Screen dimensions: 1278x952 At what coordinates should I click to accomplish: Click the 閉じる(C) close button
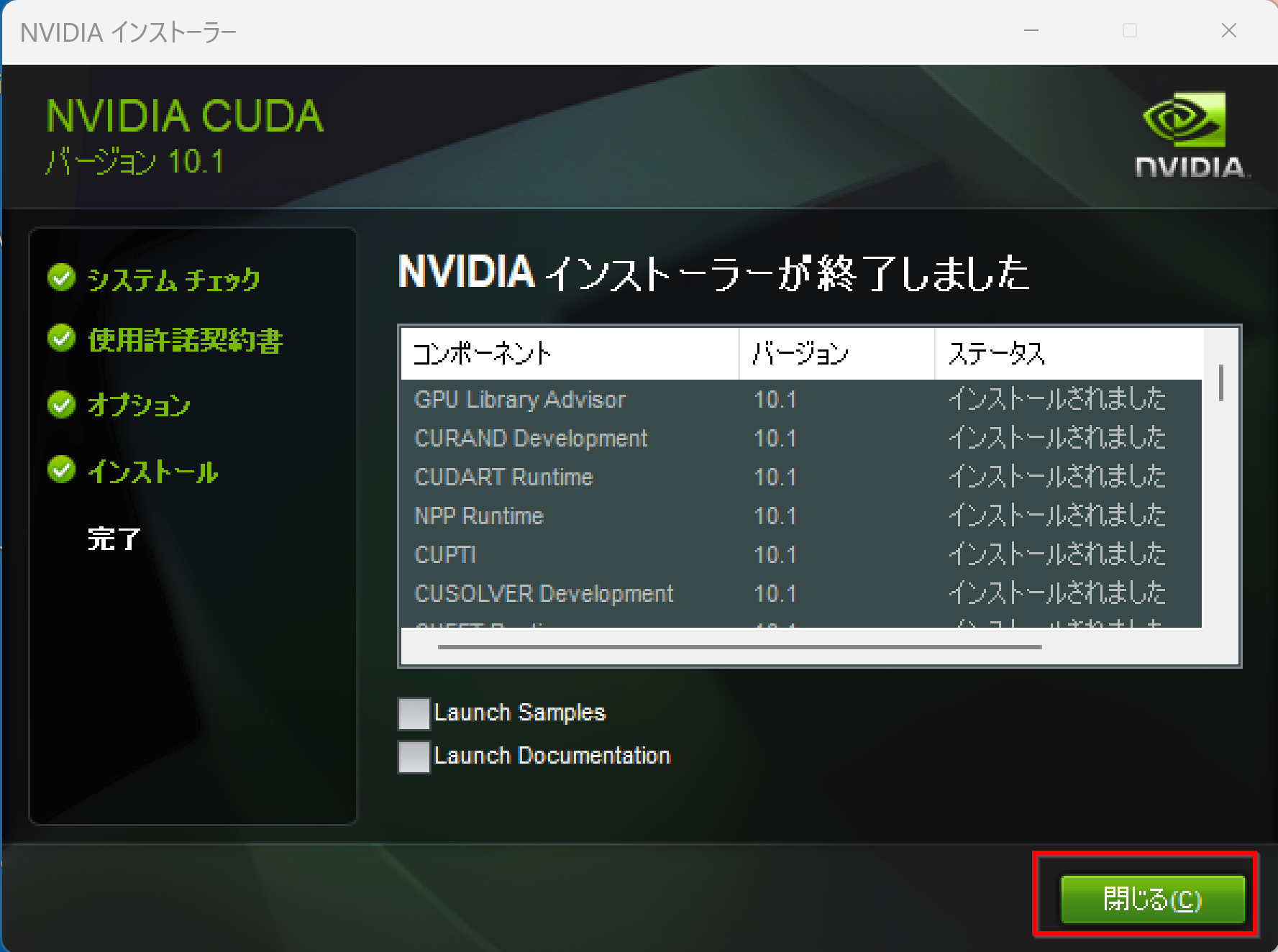click(1152, 899)
